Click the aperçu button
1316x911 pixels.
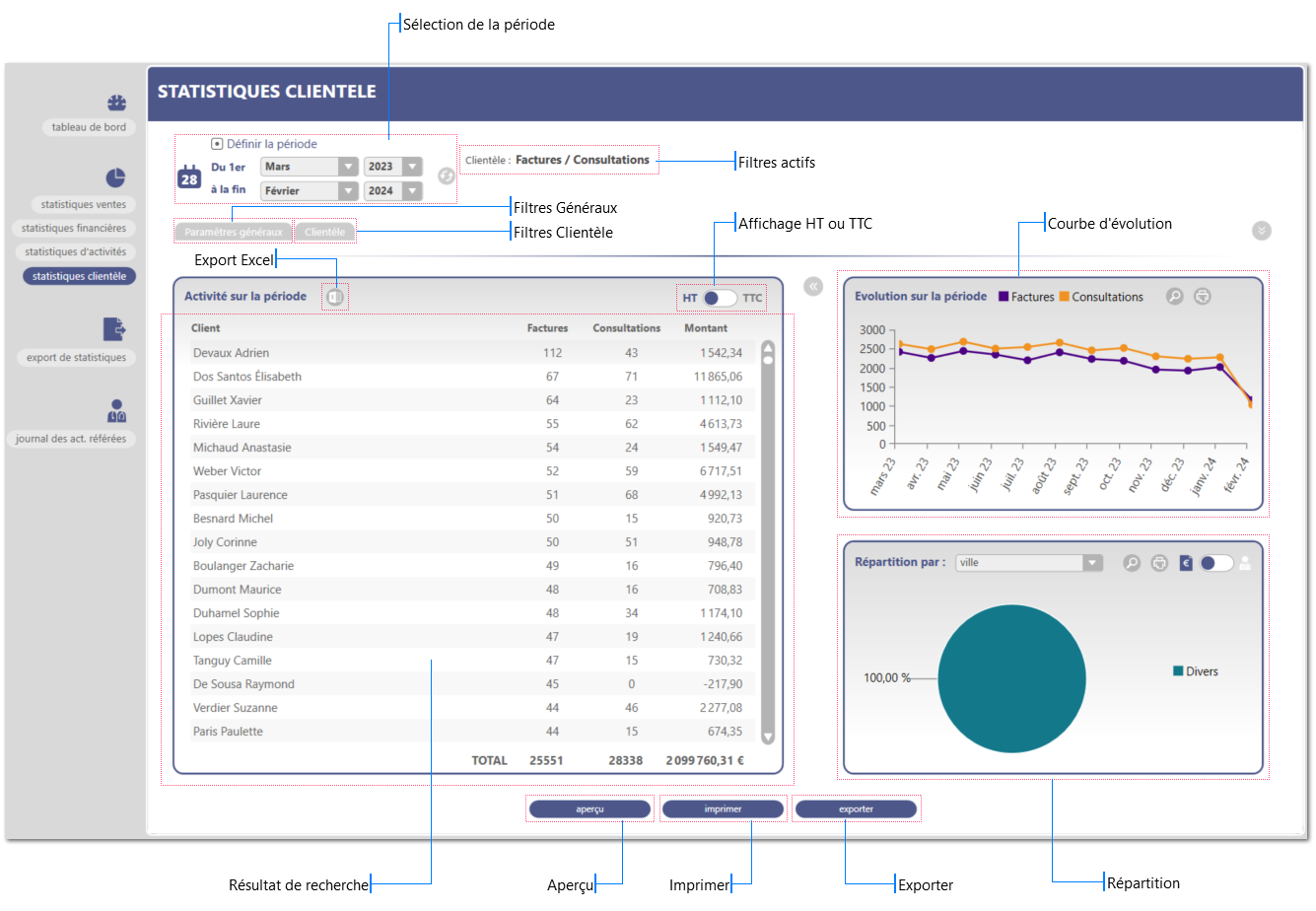(x=589, y=809)
